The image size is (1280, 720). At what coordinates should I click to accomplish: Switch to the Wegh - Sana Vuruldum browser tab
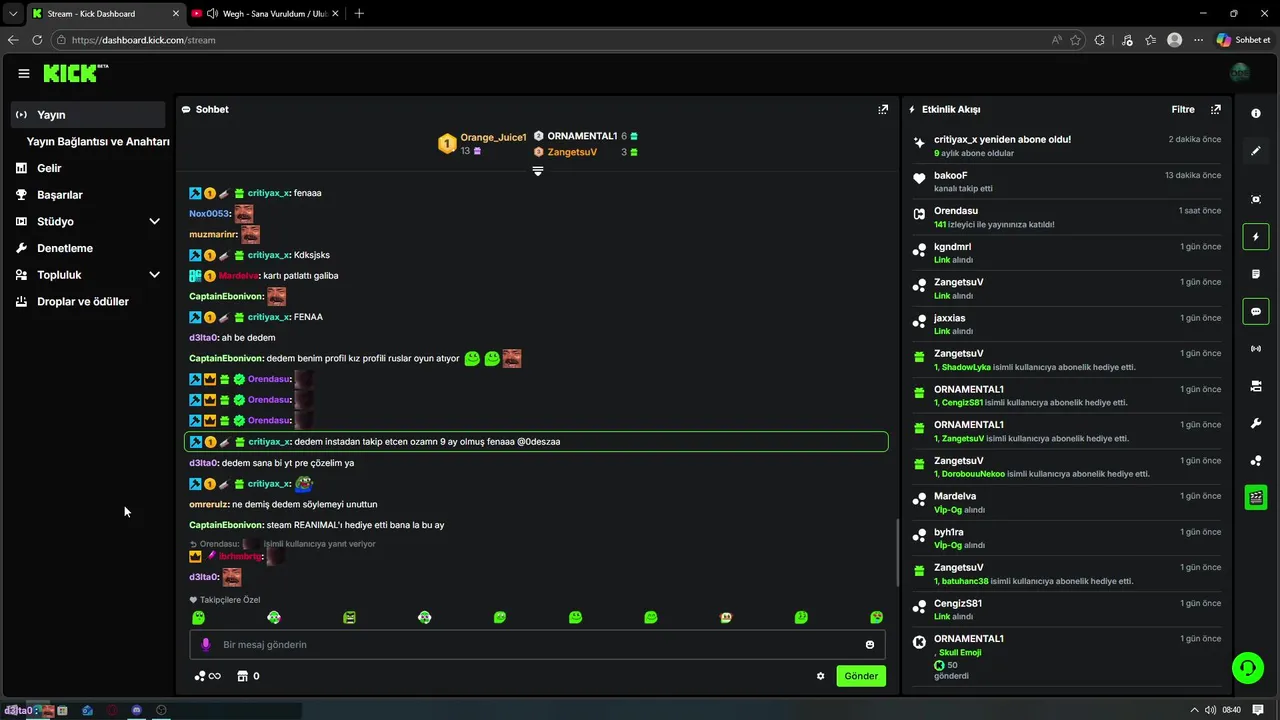coord(264,13)
